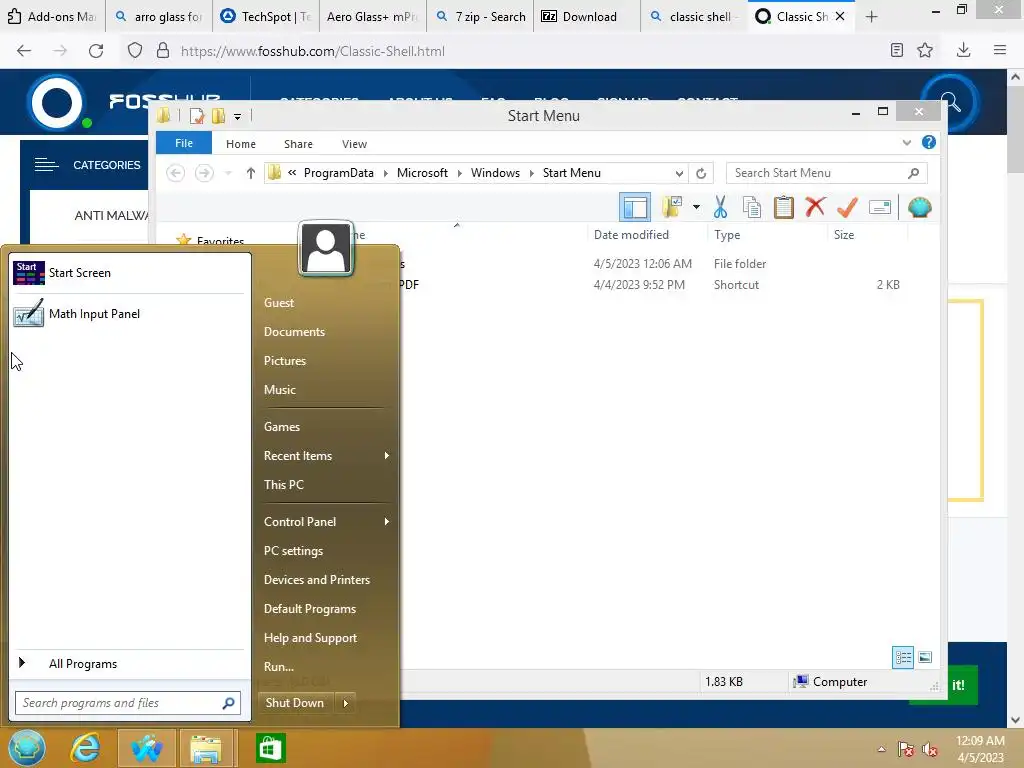This screenshot has height=768, width=1024.
Task: Click the orange checkmark Properties icon
Action: [x=847, y=207]
